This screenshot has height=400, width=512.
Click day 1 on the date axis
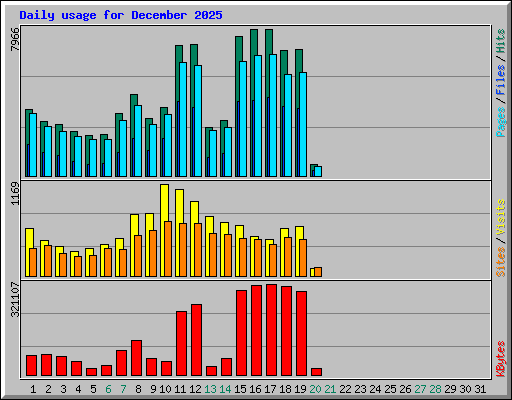pos(33,389)
